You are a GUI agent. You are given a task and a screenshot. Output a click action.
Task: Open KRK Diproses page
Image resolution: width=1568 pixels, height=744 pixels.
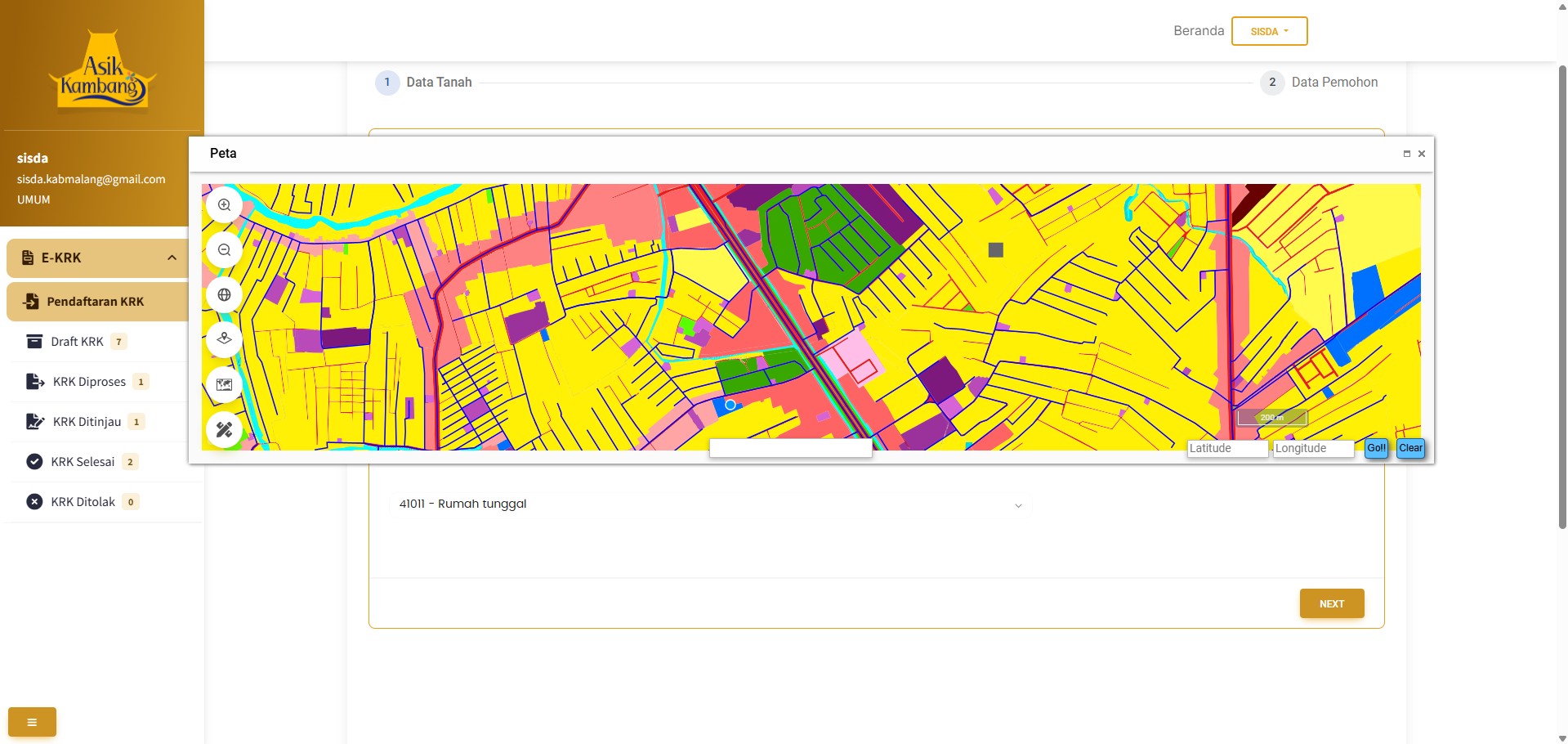(89, 382)
